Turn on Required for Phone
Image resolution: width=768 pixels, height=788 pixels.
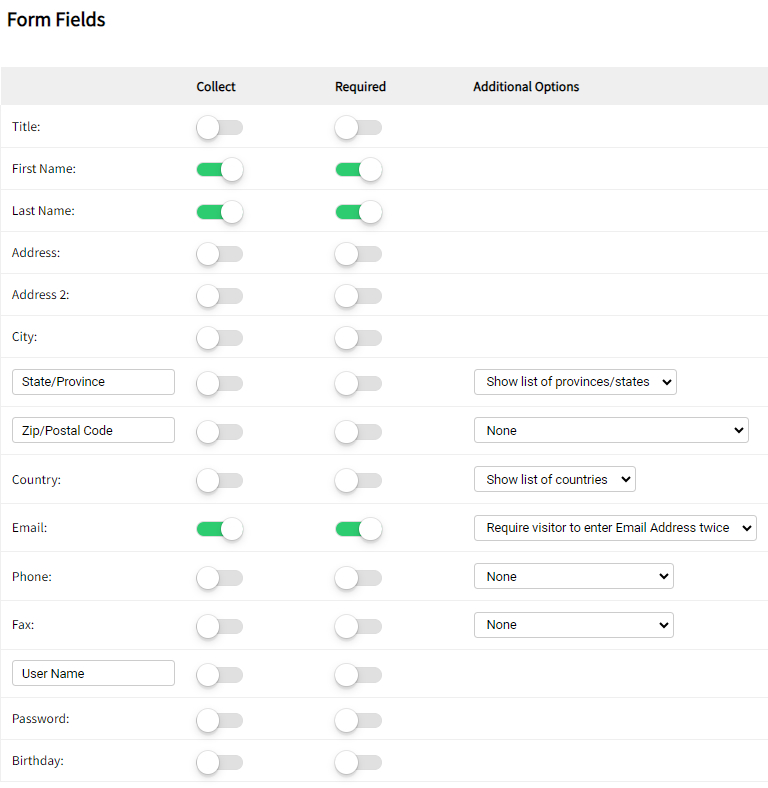pyautogui.click(x=358, y=577)
